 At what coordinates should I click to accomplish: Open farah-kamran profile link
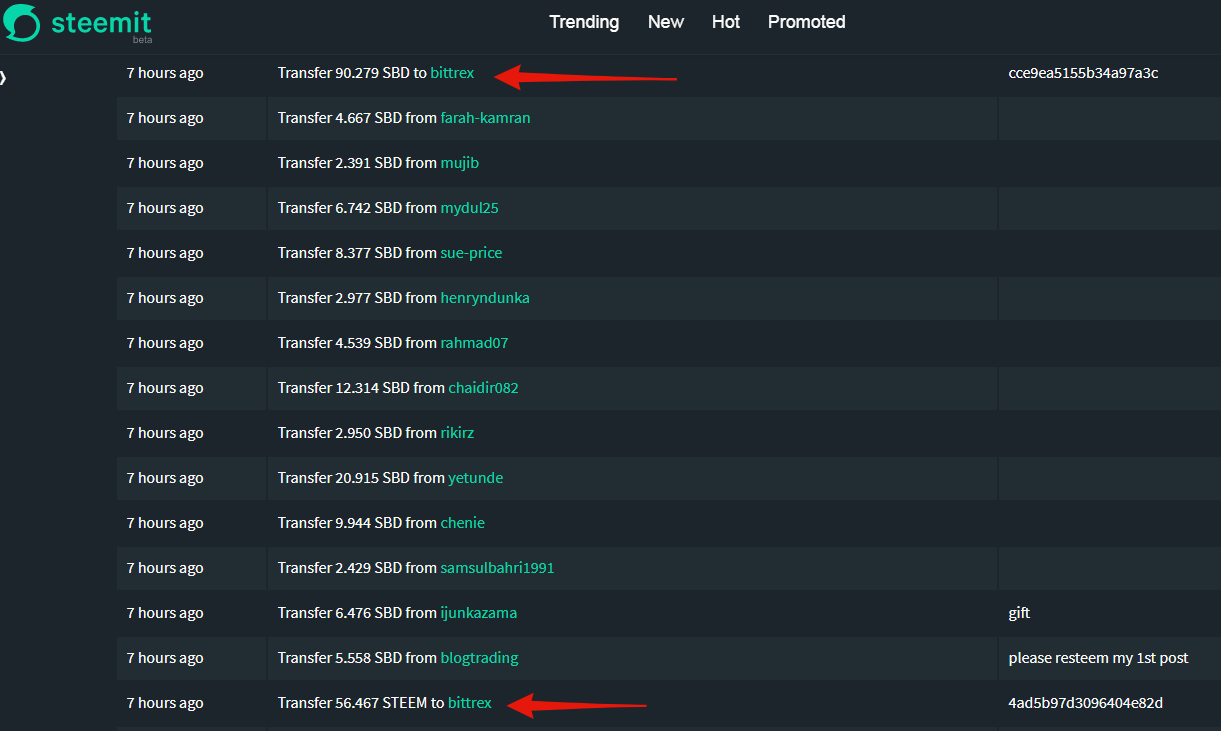coord(485,118)
